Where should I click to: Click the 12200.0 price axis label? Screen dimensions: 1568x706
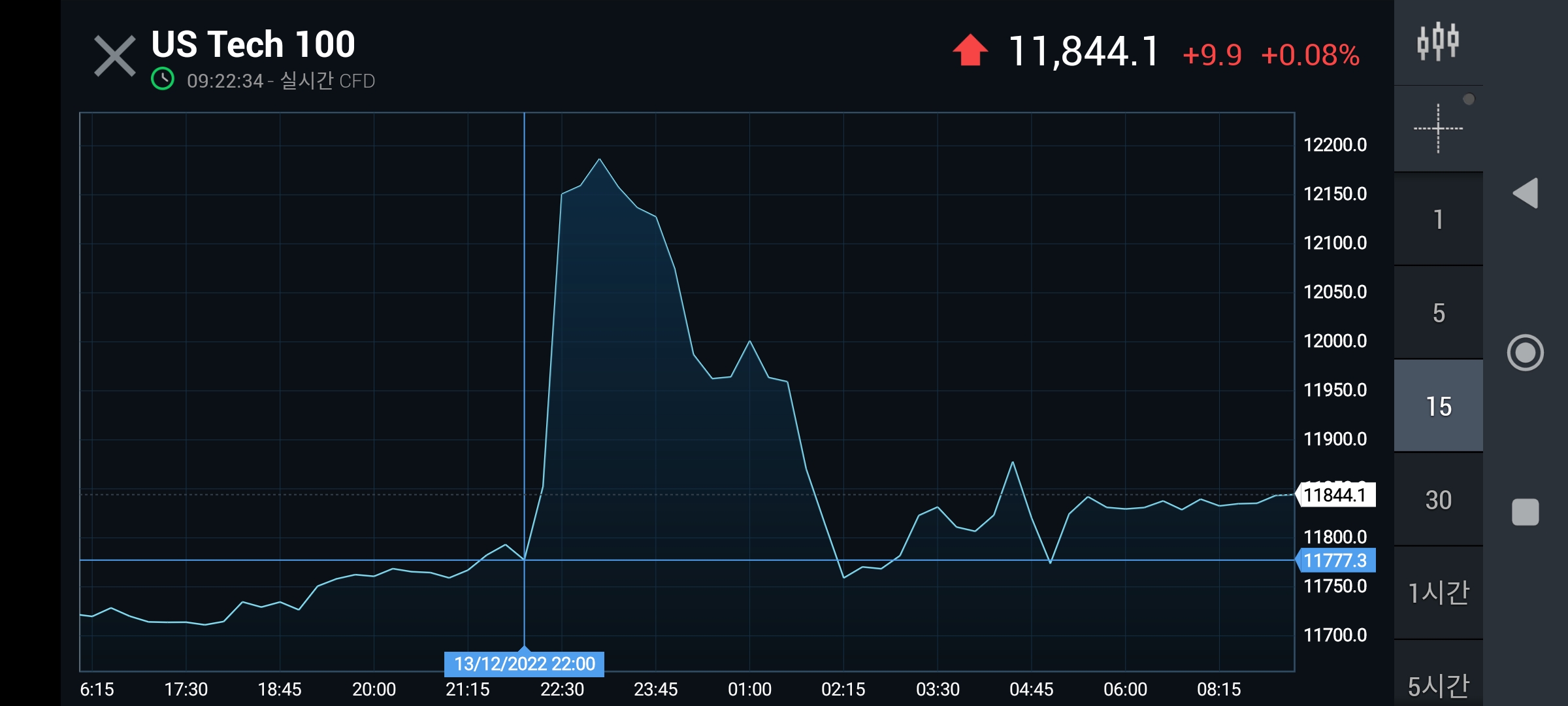pyautogui.click(x=1335, y=144)
